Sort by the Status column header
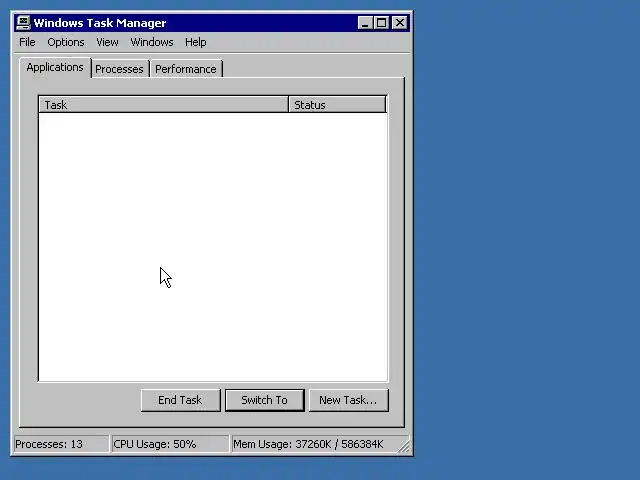The height and width of the screenshot is (480, 640). coord(337,105)
